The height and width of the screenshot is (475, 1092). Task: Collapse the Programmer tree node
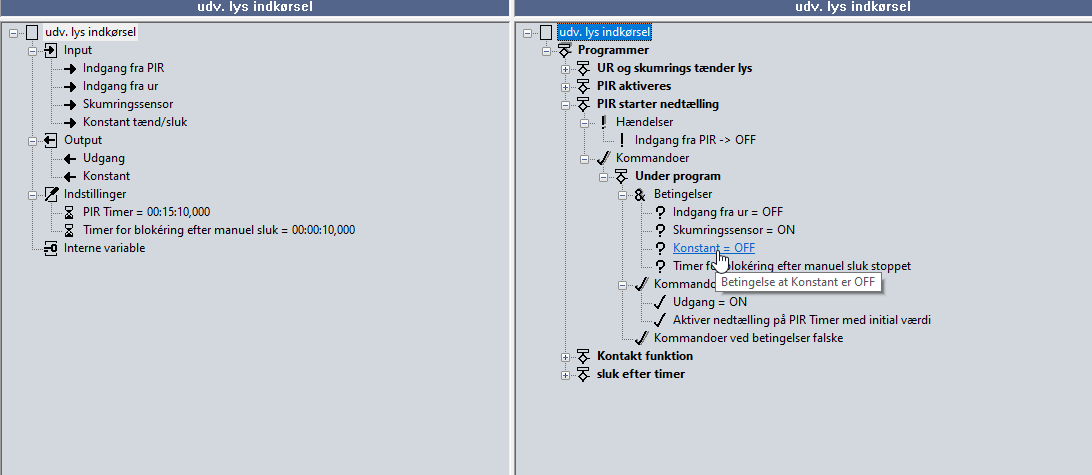click(546, 50)
